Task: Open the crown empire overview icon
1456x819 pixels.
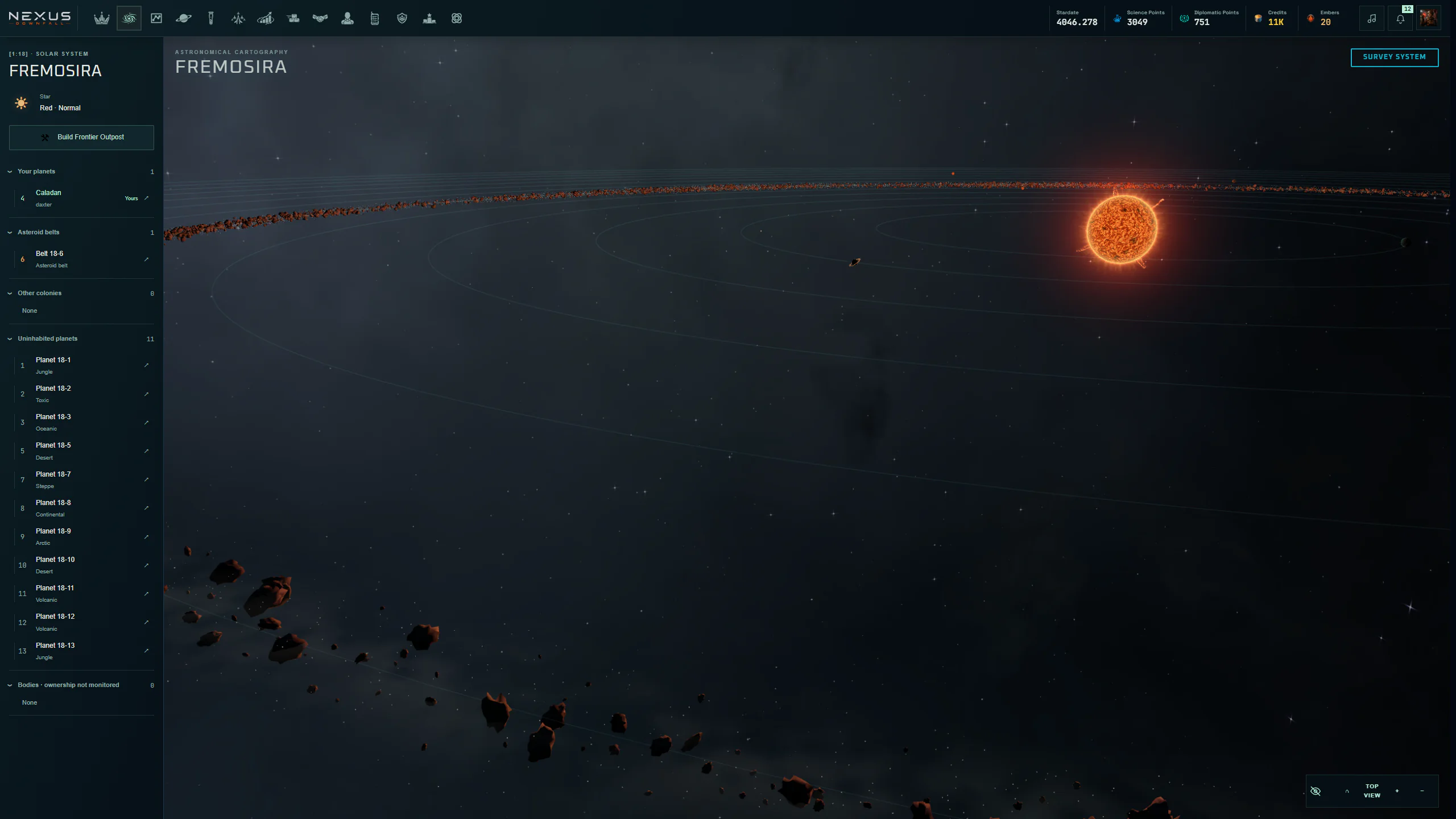Action: (102, 19)
